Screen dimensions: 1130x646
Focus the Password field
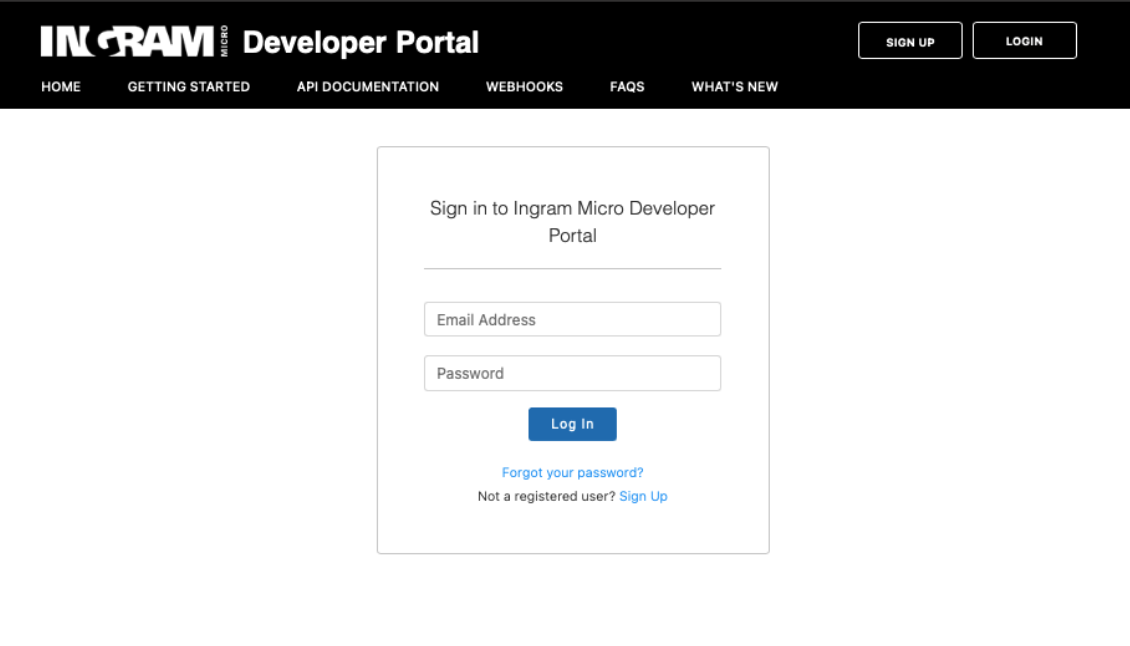572,373
